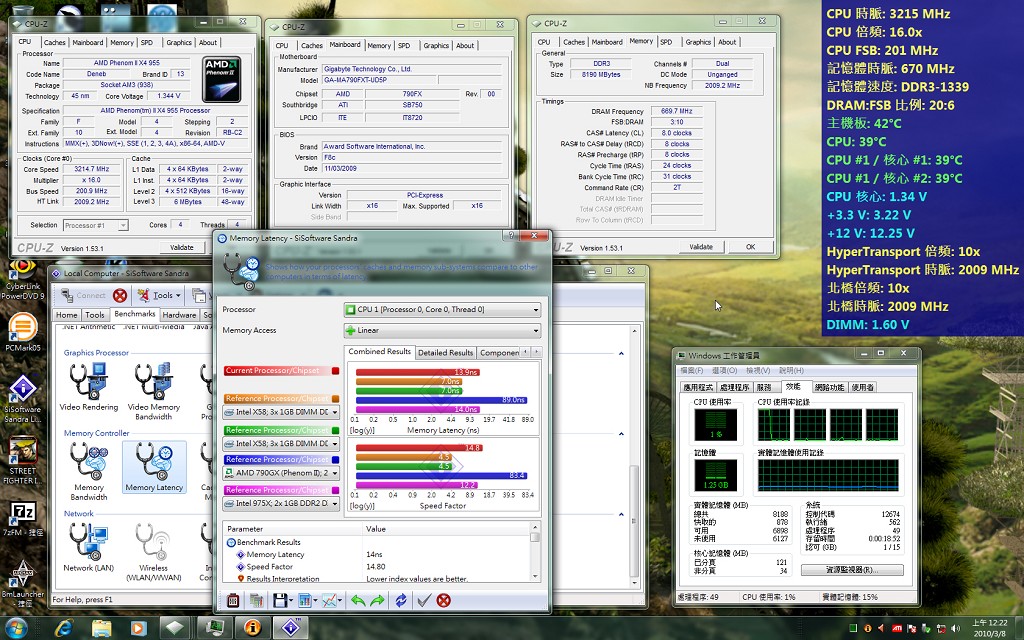The height and width of the screenshot is (640, 1024).
Task: Click the gray checkmark OK icon
Action: click(424, 600)
